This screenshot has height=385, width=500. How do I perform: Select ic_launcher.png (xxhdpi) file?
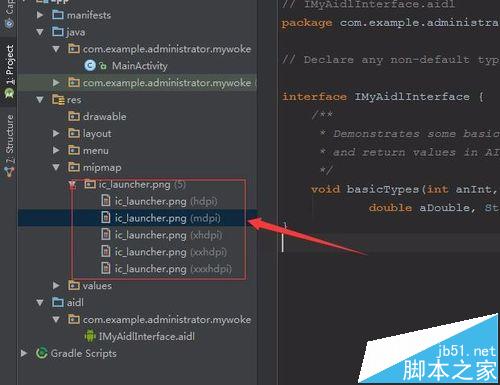(x=170, y=252)
